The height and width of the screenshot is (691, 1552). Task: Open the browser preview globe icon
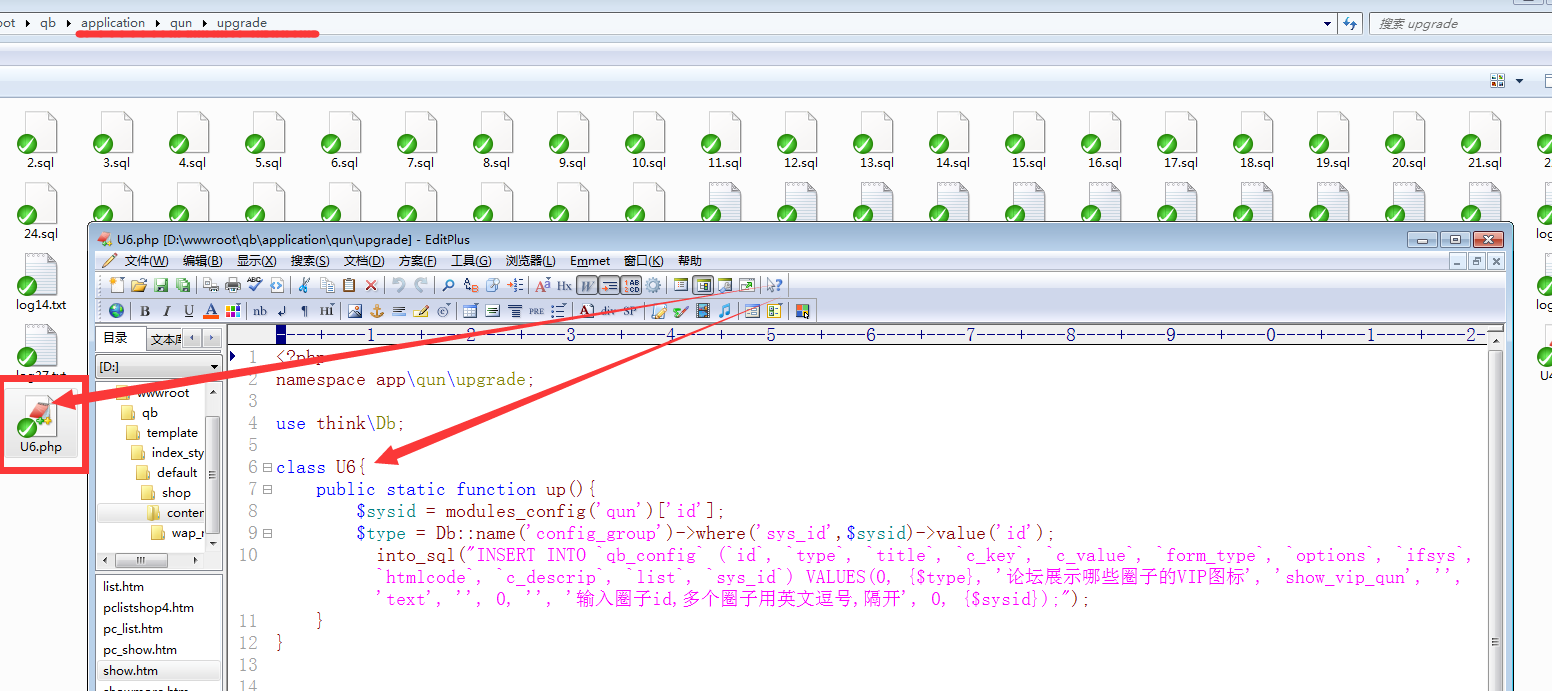(x=117, y=311)
